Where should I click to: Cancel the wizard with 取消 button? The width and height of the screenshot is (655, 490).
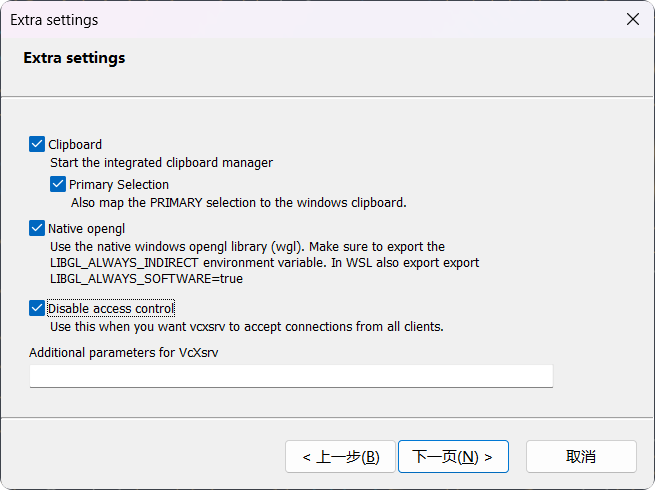(x=581, y=457)
